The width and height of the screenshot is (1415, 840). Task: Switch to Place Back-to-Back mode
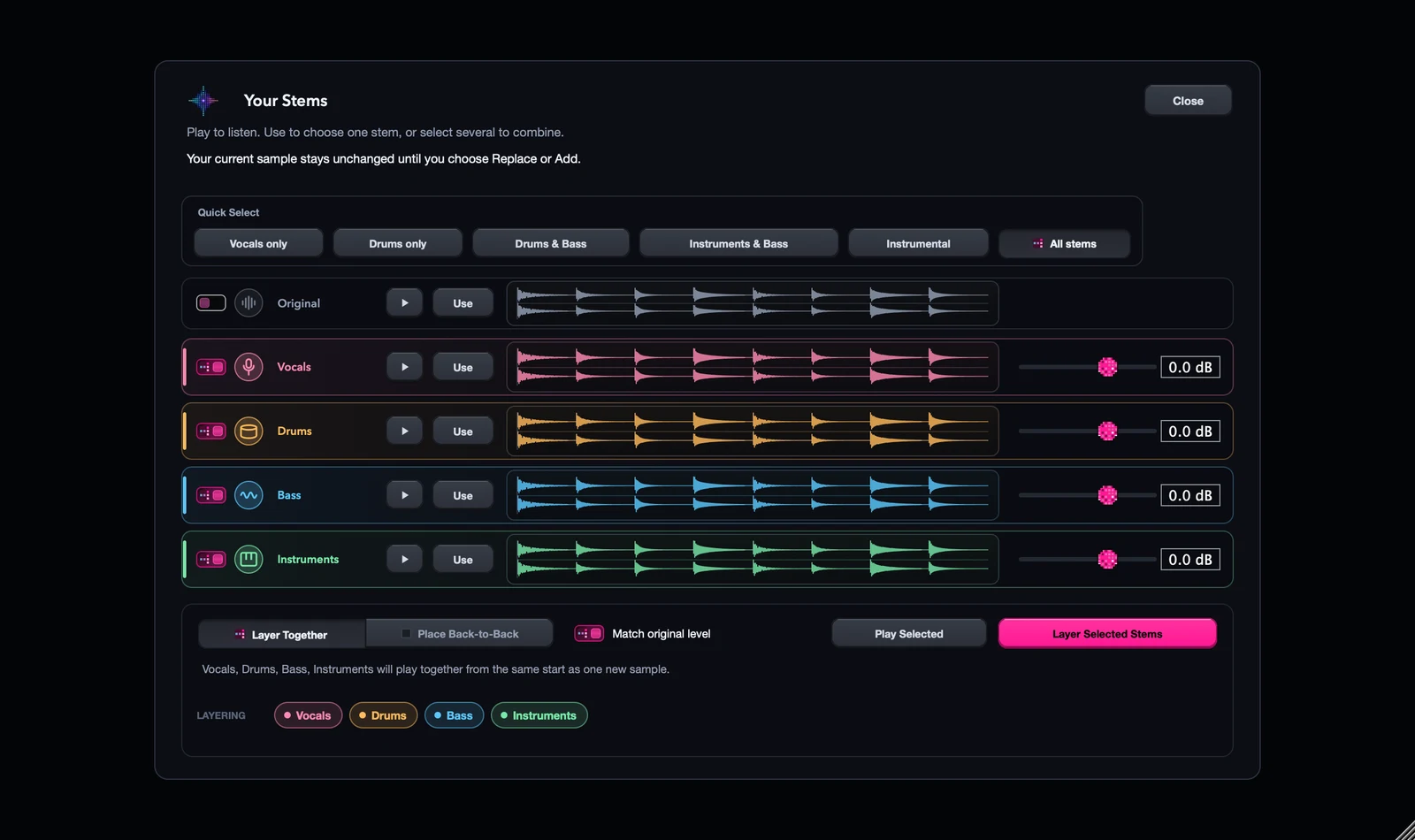point(459,634)
